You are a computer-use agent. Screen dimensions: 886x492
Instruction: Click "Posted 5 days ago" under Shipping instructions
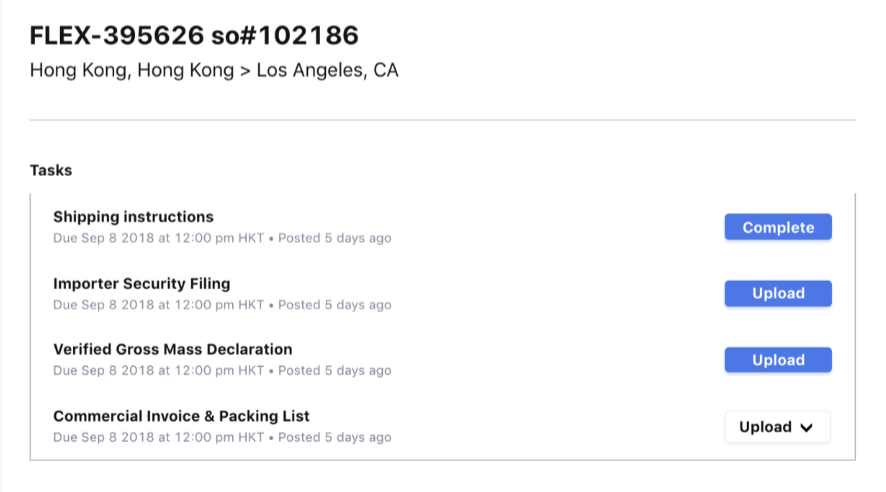[x=334, y=239]
